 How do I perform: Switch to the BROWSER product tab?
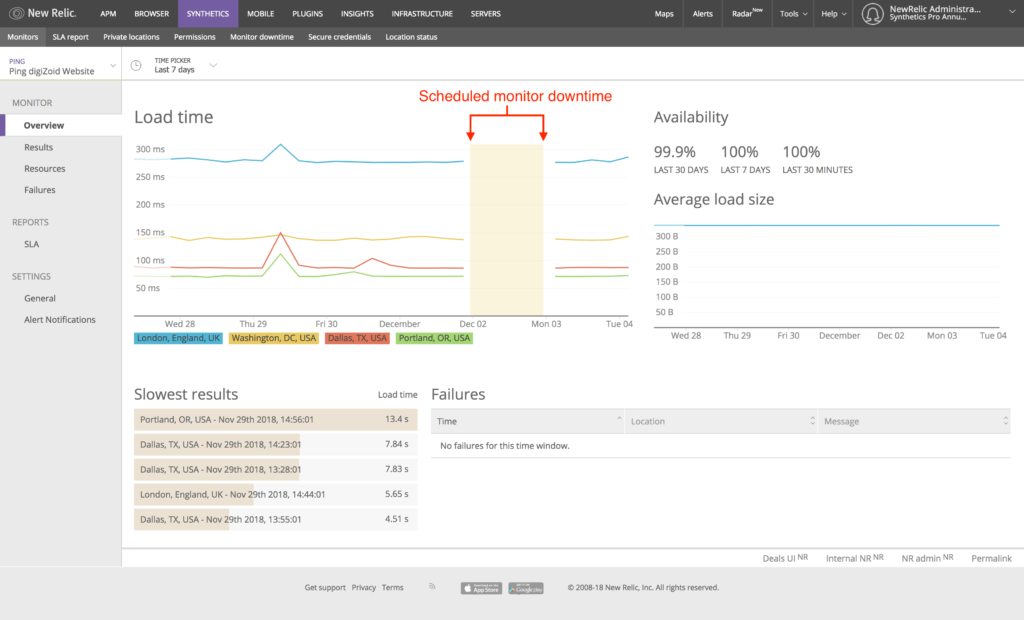152,14
